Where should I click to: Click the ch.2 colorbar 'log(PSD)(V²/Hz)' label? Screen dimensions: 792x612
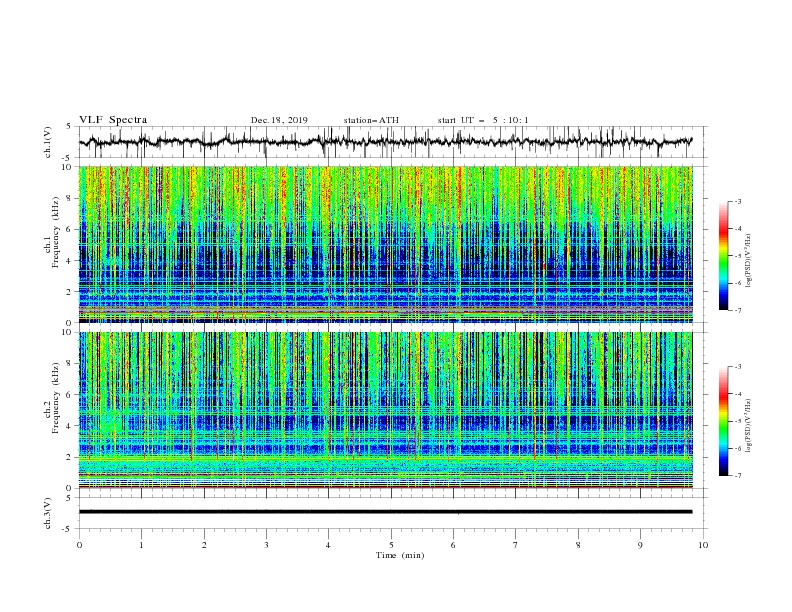[749, 426]
